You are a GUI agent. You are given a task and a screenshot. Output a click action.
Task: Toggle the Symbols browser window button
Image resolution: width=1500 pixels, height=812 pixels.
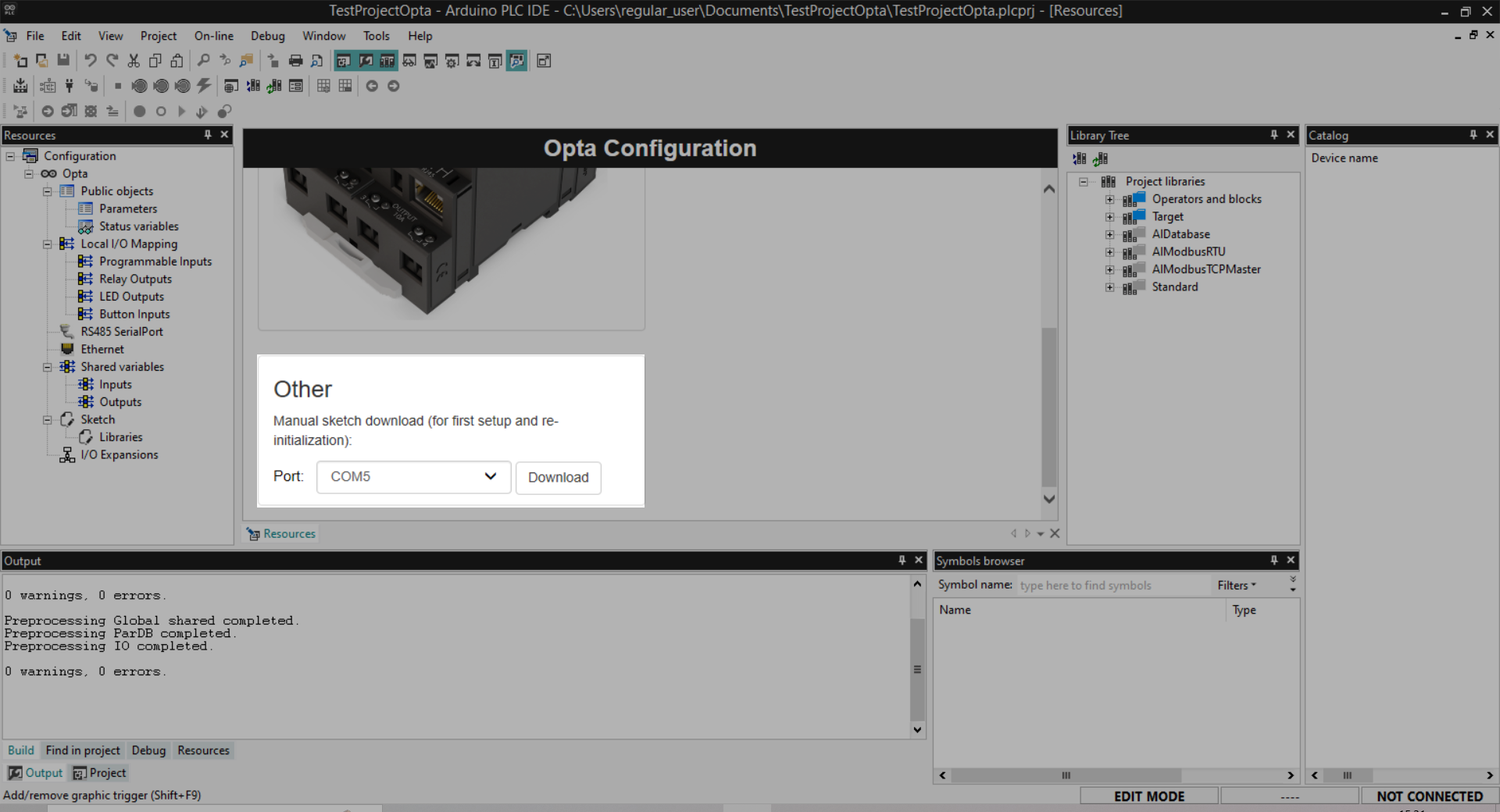tap(517, 60)
